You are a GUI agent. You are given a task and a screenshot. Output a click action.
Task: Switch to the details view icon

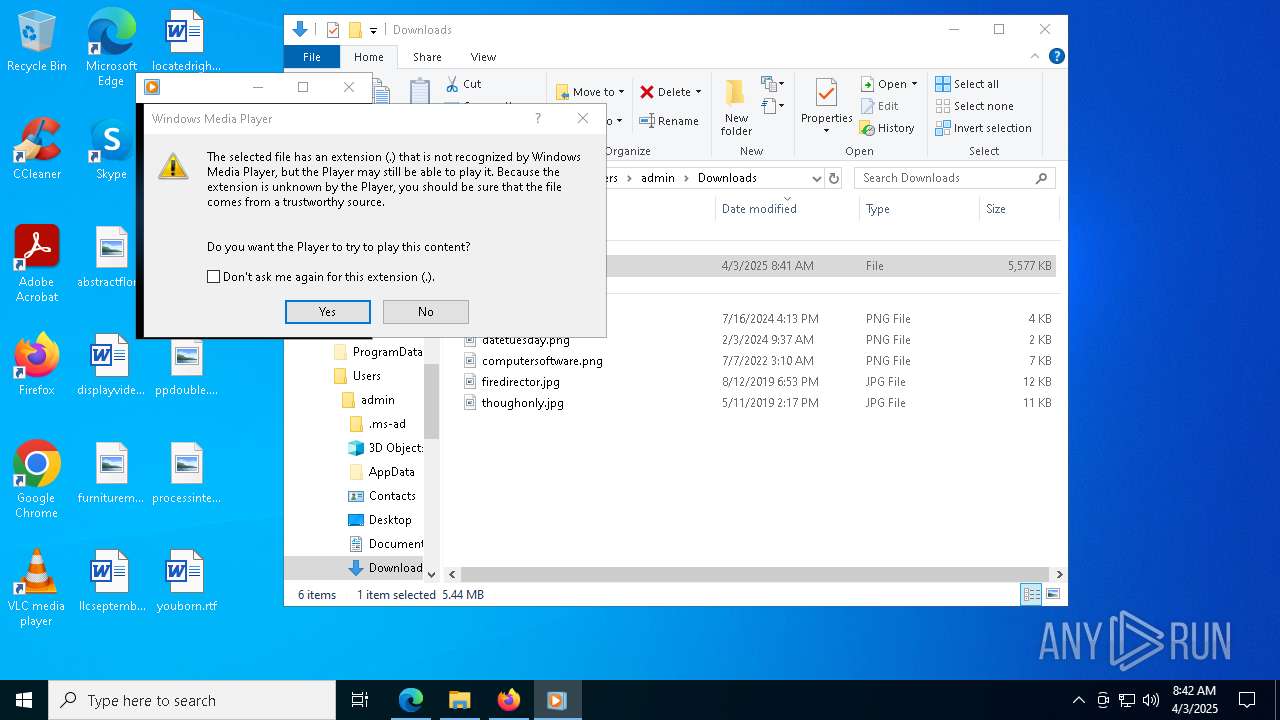pos(1031,595)
